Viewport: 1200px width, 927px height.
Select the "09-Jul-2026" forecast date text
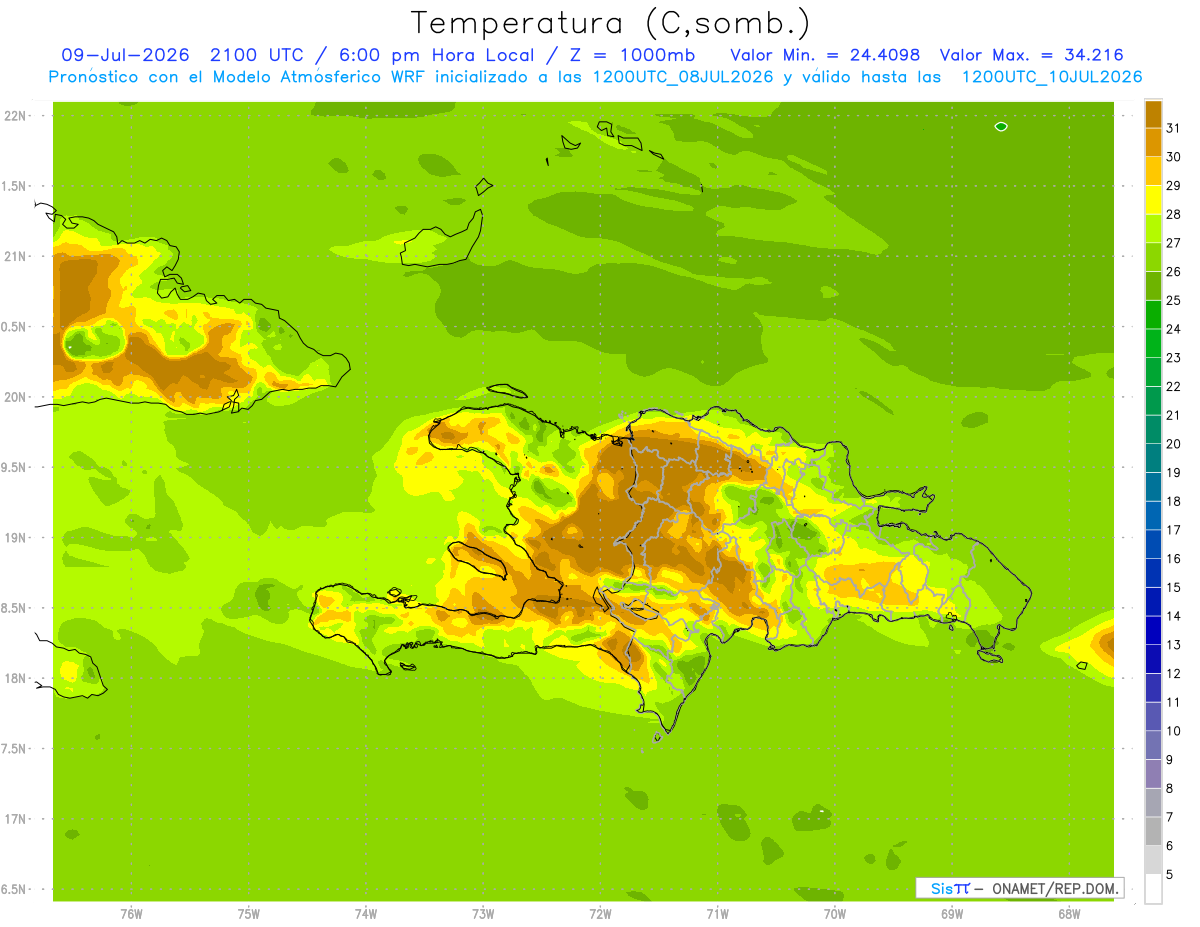(126, 55)
